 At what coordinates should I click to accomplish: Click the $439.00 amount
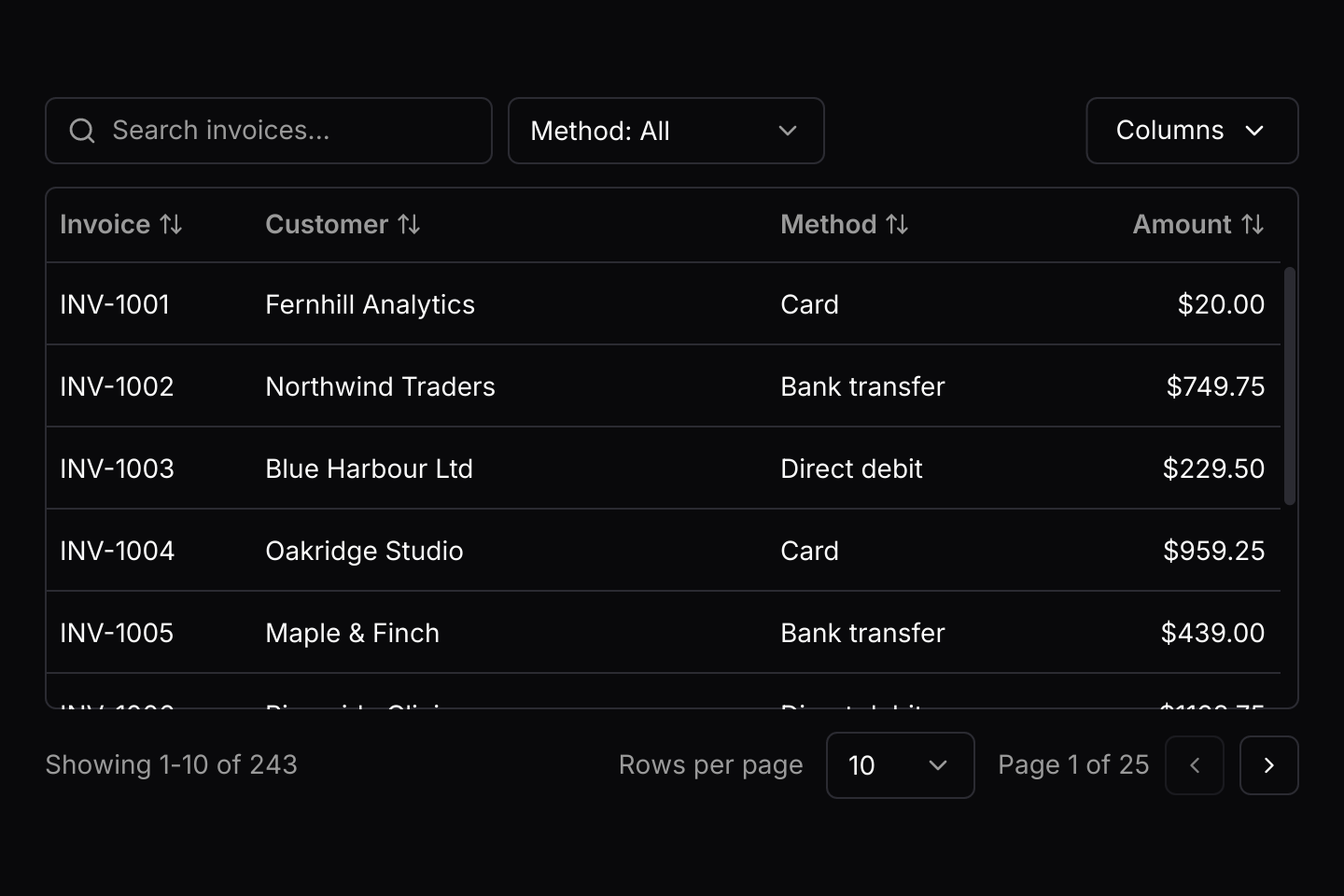coord(1212,633)
